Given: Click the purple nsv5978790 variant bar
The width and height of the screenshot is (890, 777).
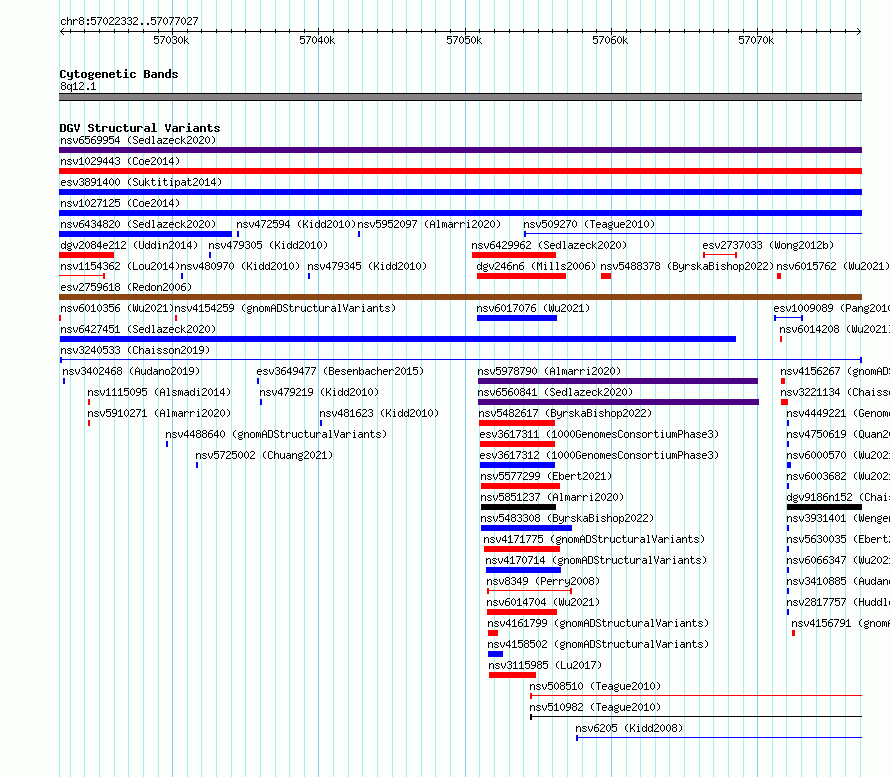Looking at the screenshot, I should click(618, 381).
